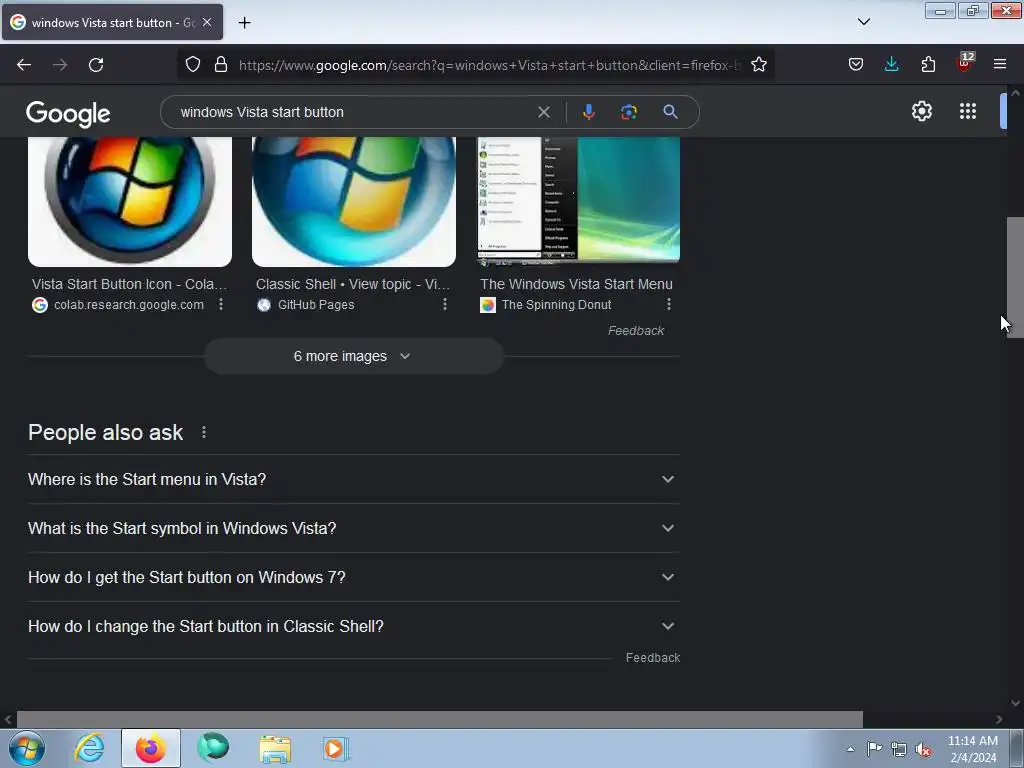This screenshot has width=1024, height=768.
Task: Open the Vista Start Menu screenshot thumbnail
Action: click(579, 199)
